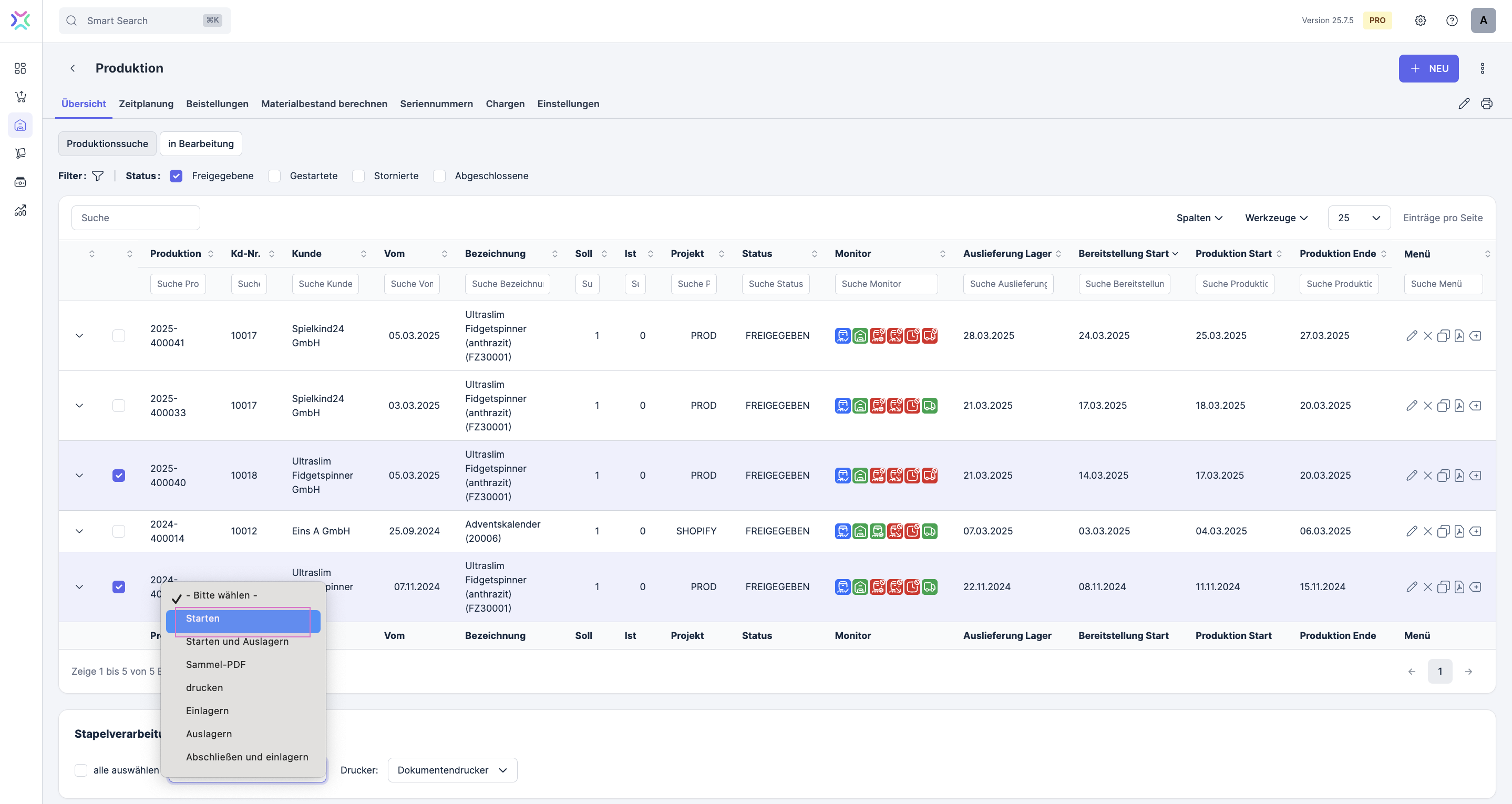
Task: Click the printer icon below the NEU button
Action: click(1486, 104)
